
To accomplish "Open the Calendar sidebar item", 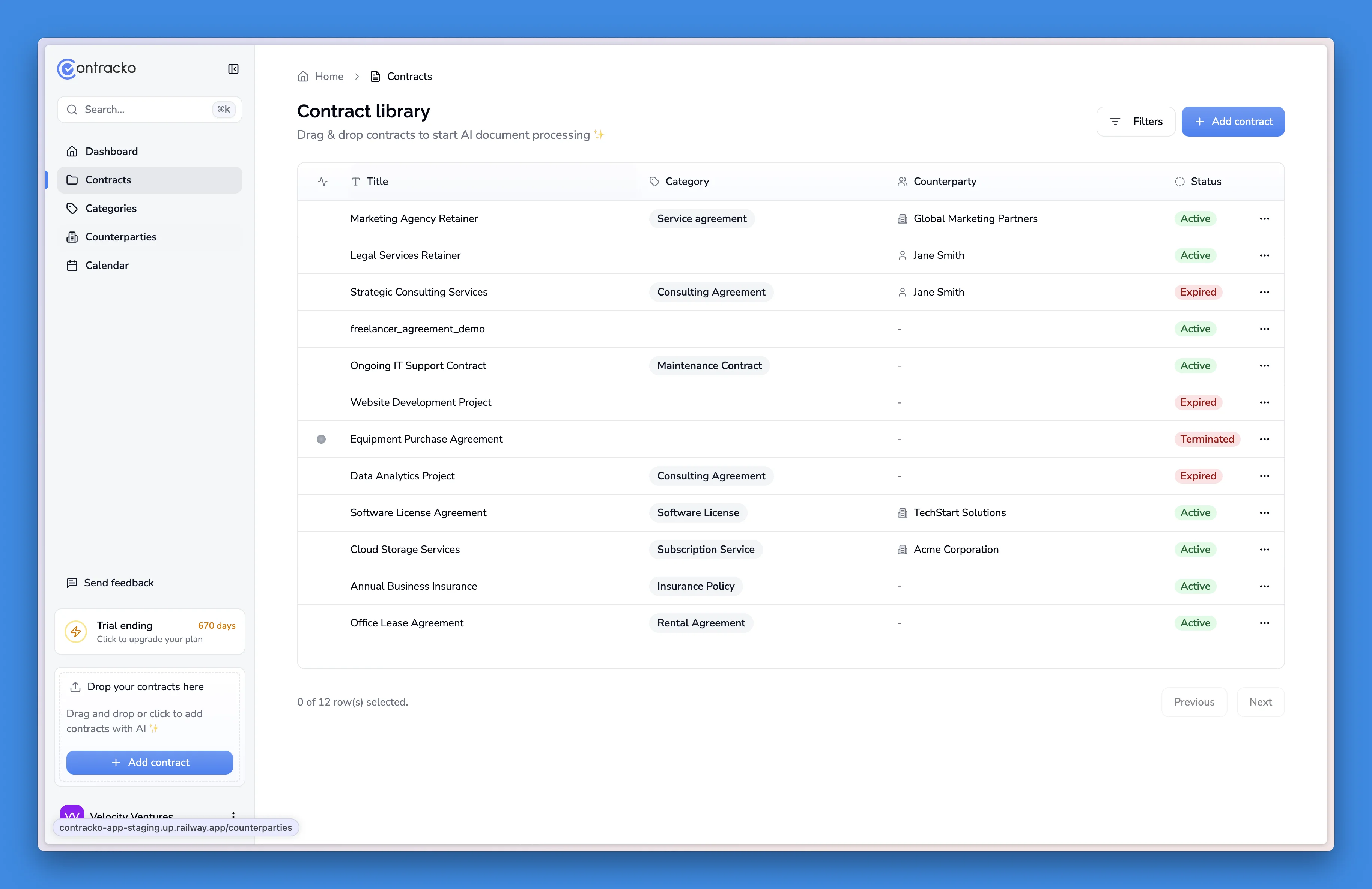I will click(107, 266).
